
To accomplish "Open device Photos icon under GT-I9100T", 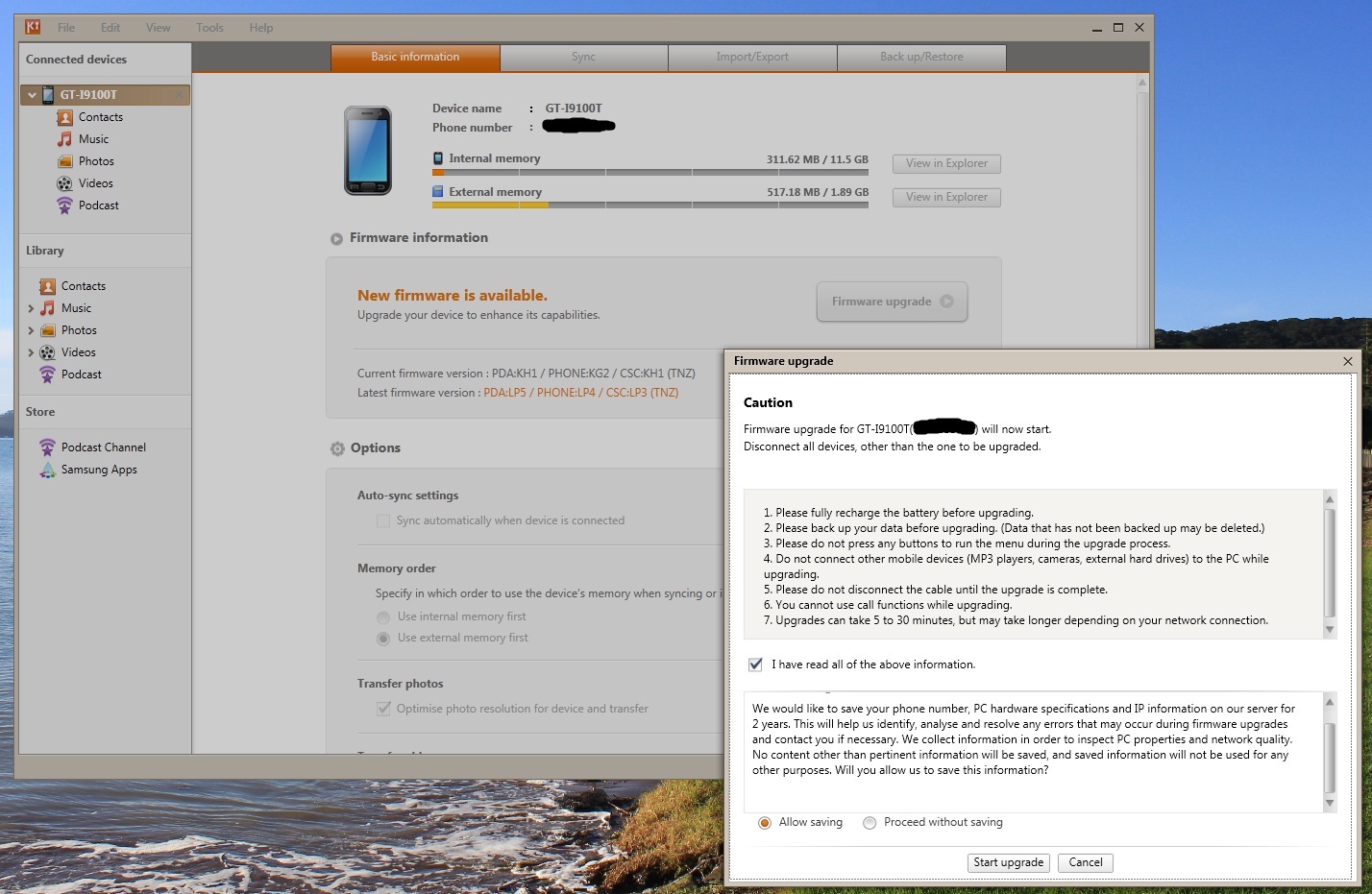I will 64,161.
